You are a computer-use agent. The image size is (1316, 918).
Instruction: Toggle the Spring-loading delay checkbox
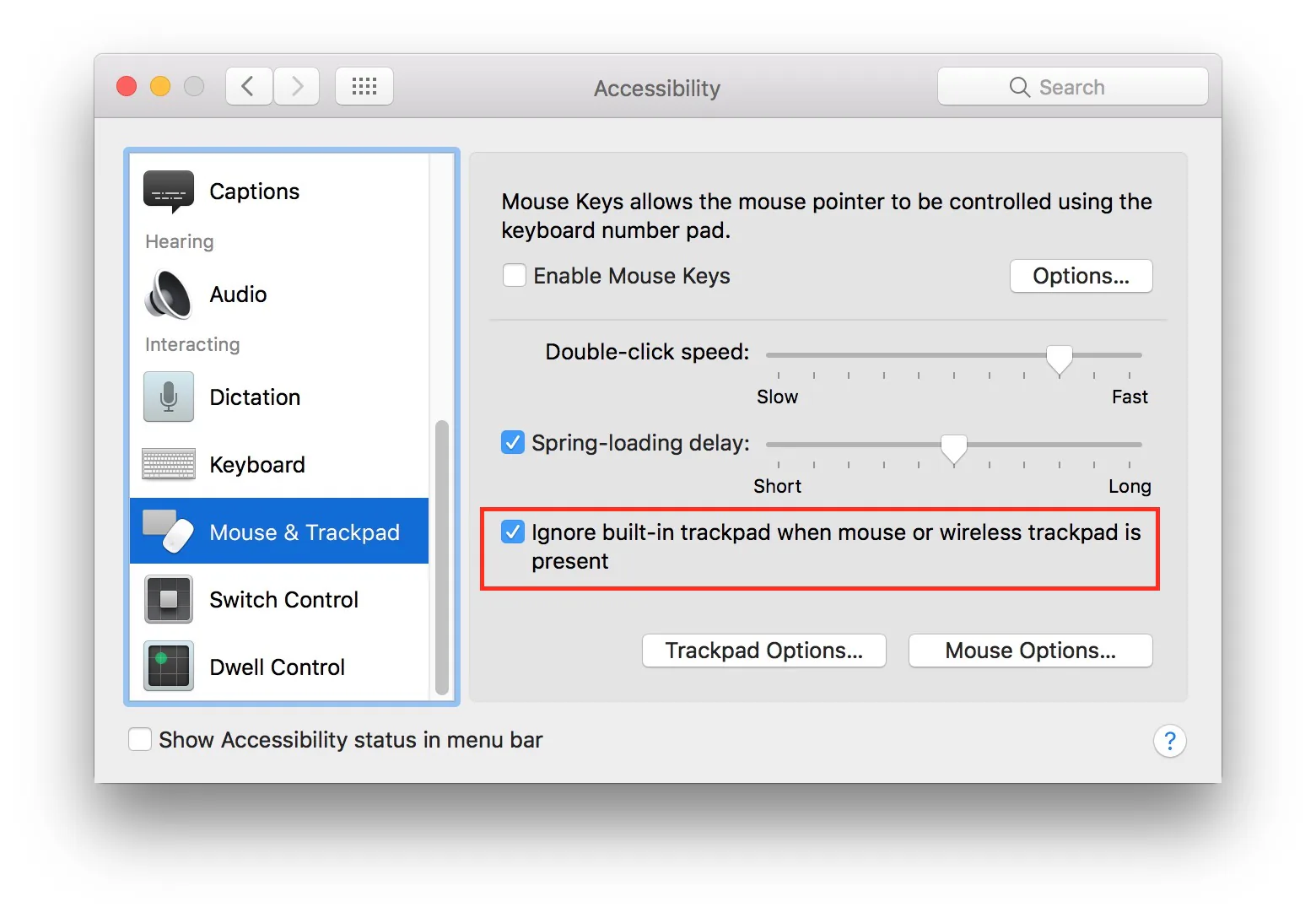(x=513, y=442)
